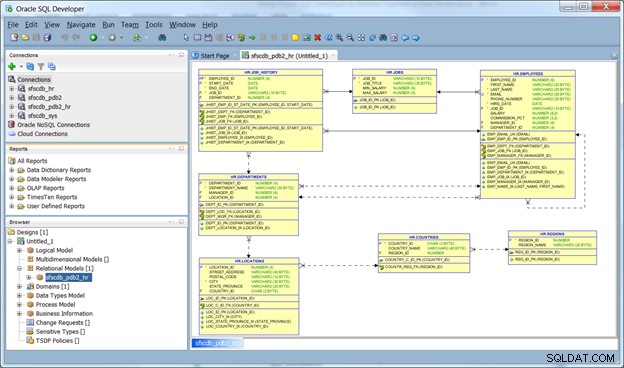This screenshot has width=624, height=368.
Task: Click the HR.REGIONS table in the diagram
Action: point(552,247)
